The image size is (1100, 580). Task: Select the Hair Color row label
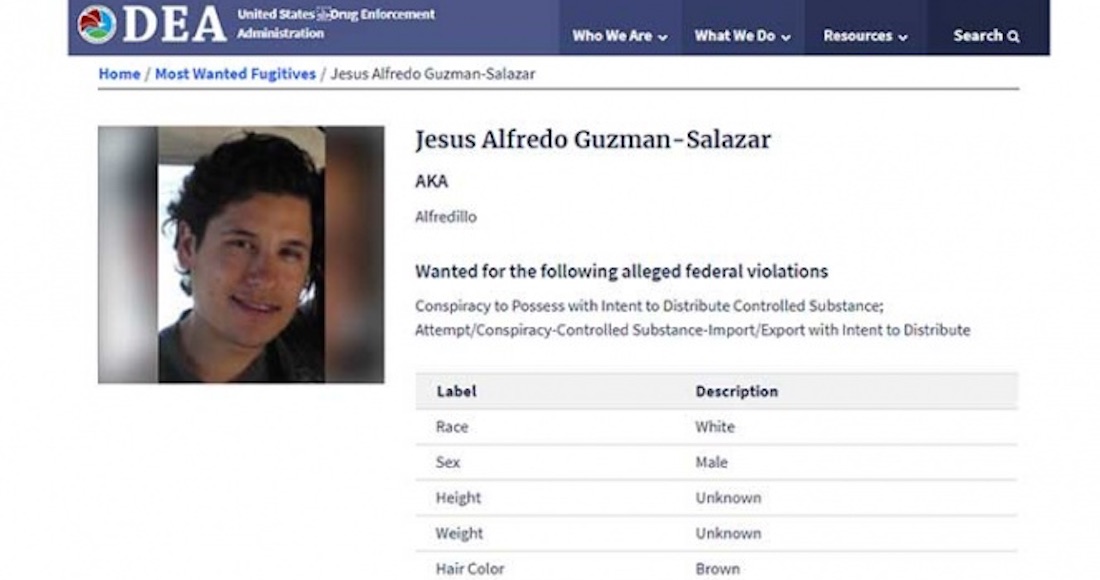[470, 568]
